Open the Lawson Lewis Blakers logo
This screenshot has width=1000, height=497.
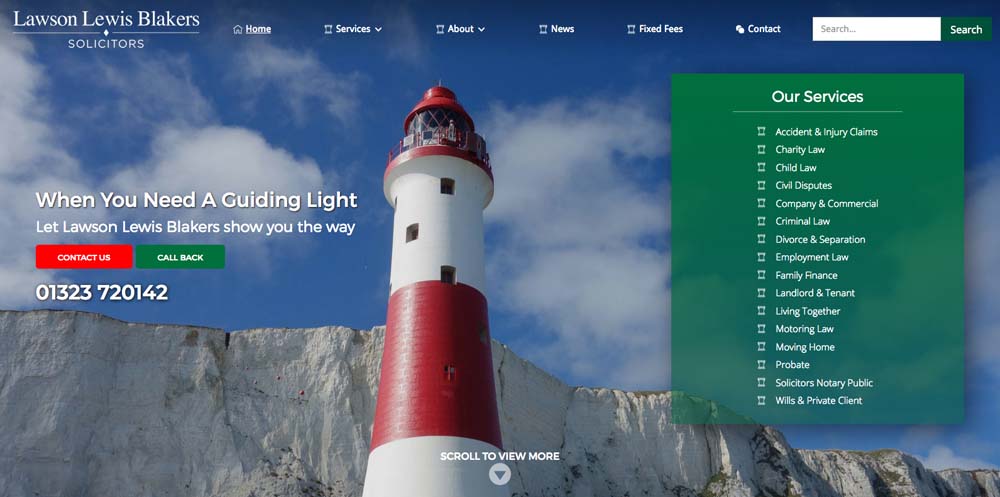pyautogui.click(x=106, y=29)
